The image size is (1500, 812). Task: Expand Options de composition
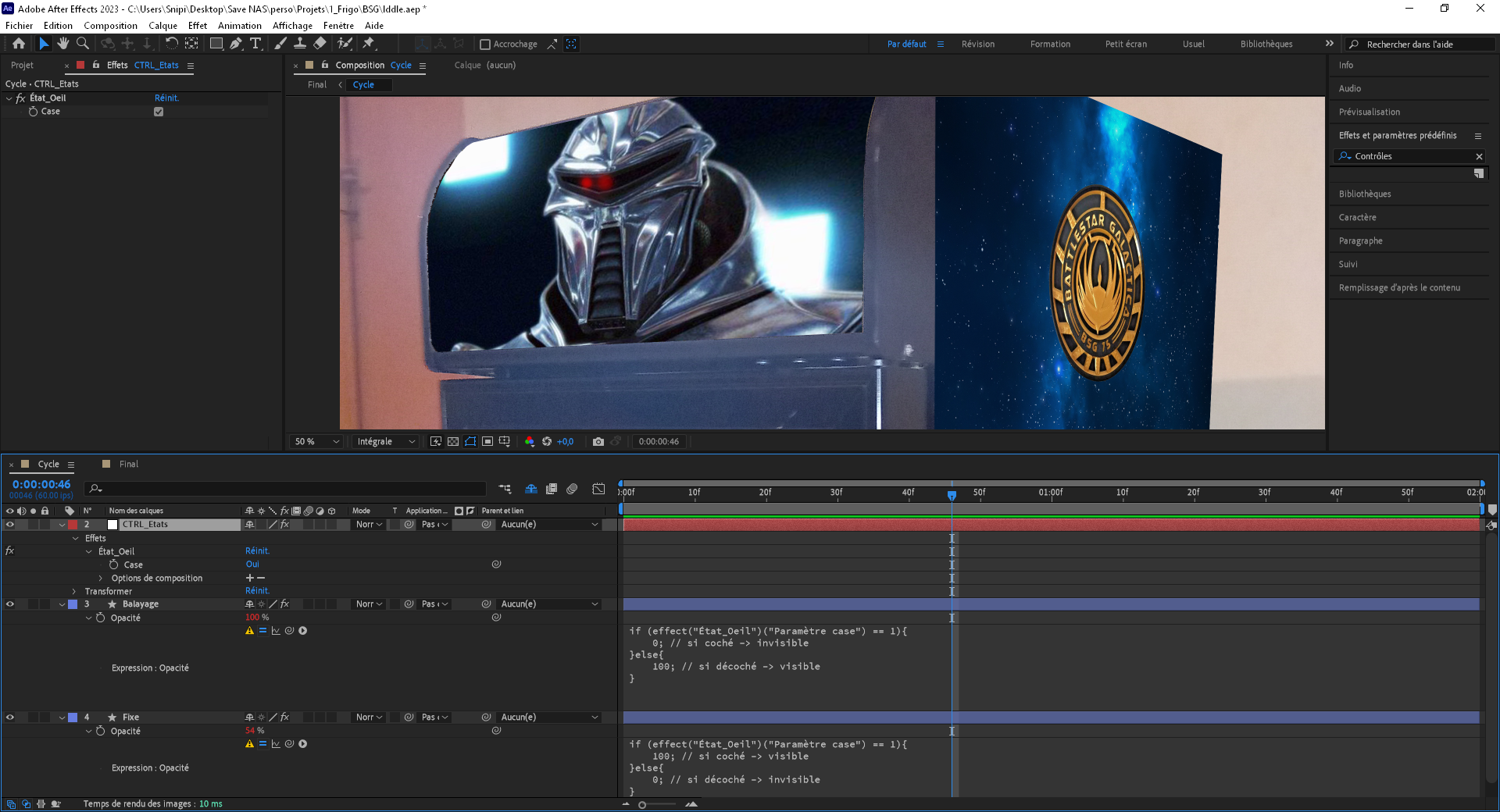(101, 579)
